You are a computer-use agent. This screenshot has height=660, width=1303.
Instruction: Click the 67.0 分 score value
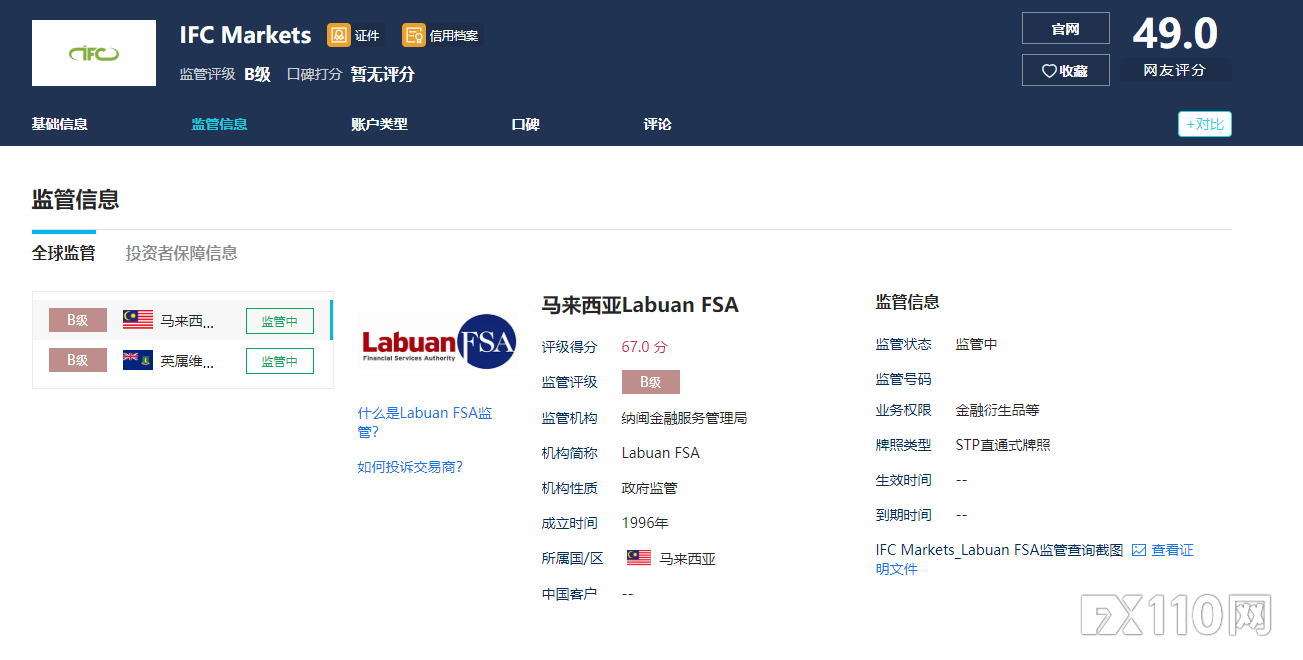coord(644,347)
